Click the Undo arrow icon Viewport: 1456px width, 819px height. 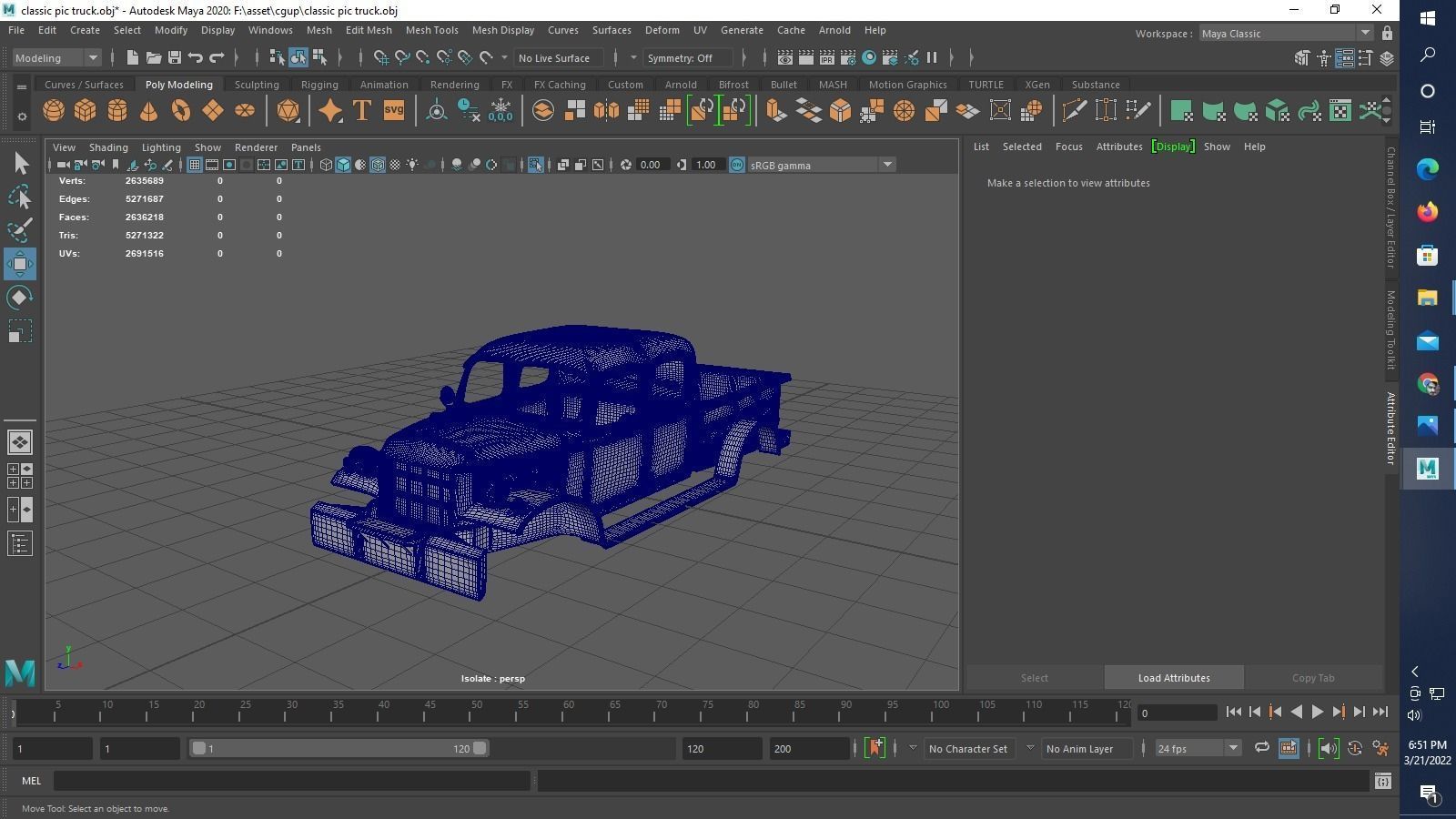pyautogui.click(x=196, y=57)
